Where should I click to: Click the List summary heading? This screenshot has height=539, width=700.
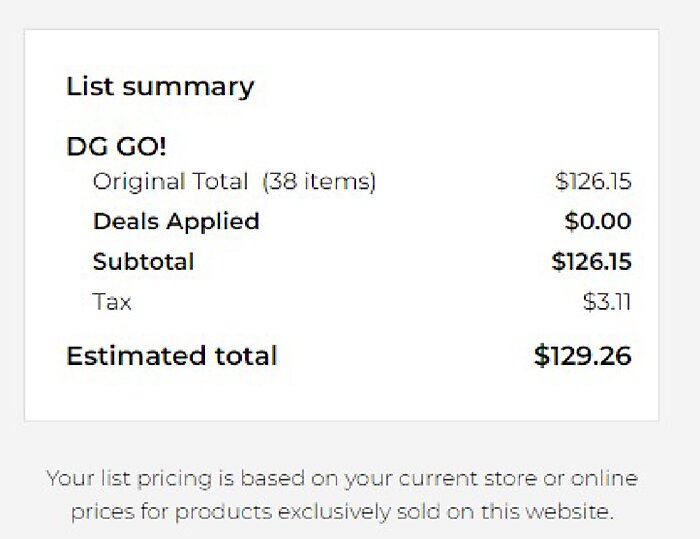pos(160,87)
